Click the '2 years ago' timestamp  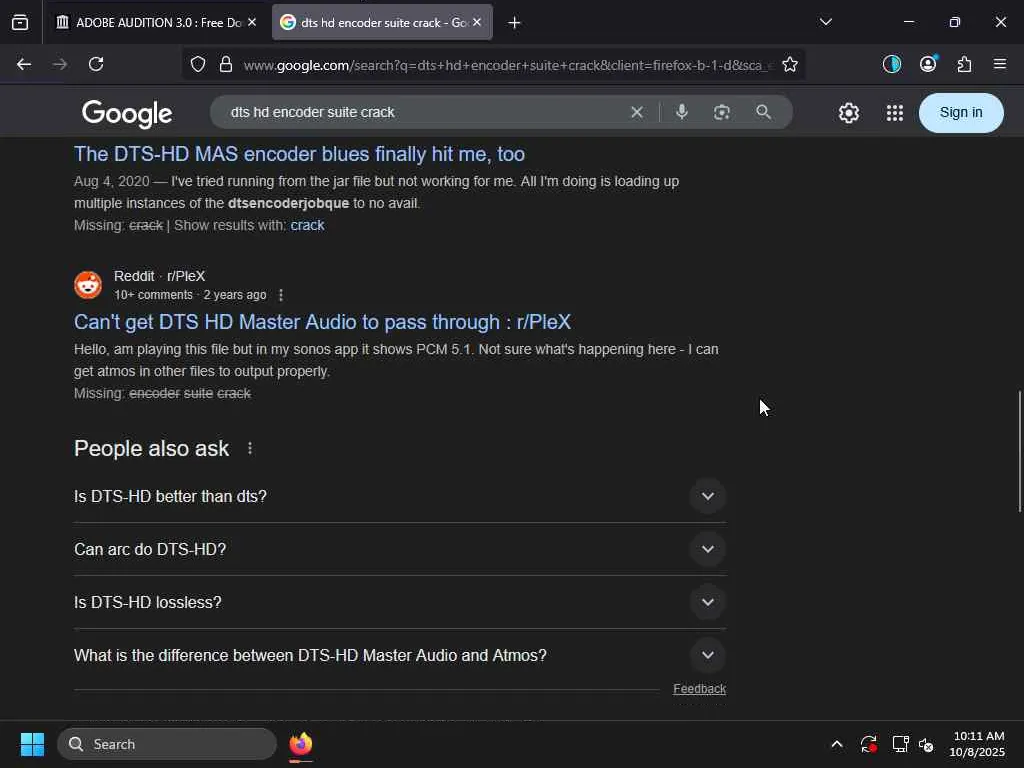coord(235,295)
